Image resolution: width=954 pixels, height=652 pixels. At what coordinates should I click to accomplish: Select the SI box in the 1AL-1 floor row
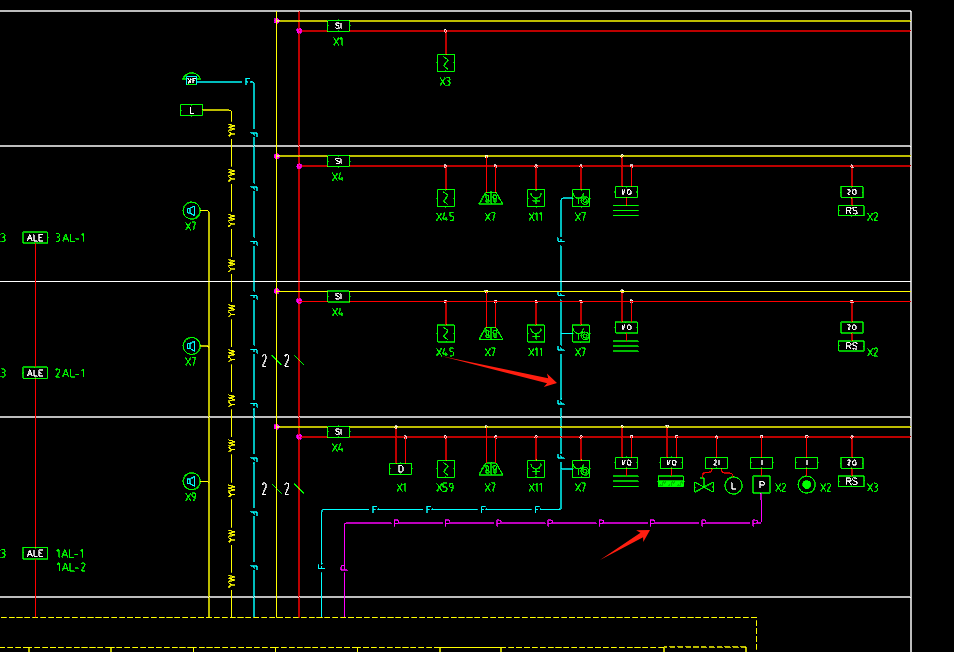[x=338, y=432]
